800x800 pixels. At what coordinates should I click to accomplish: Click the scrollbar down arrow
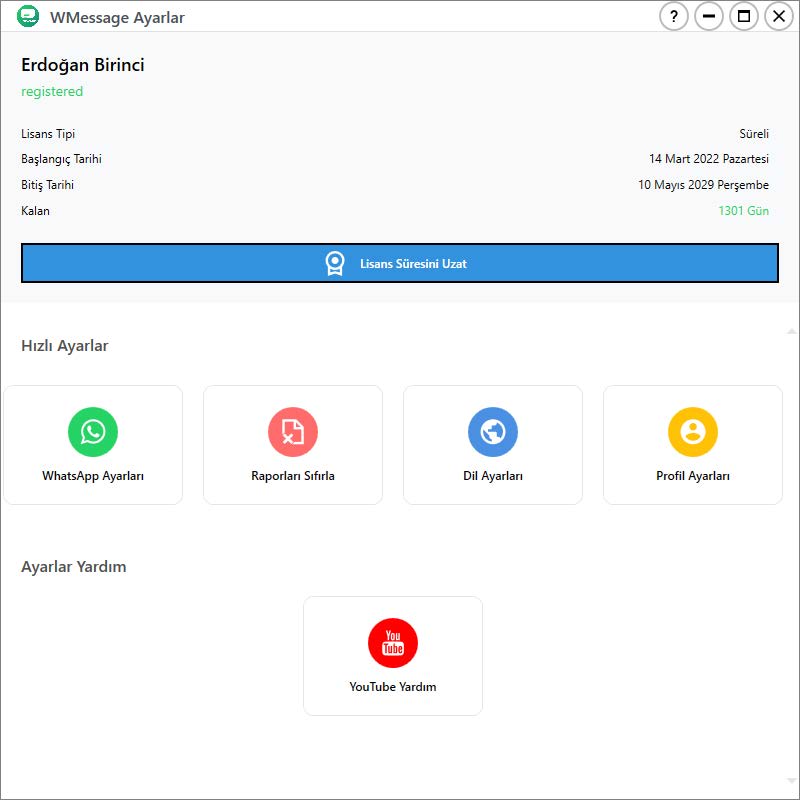(792, 781)
